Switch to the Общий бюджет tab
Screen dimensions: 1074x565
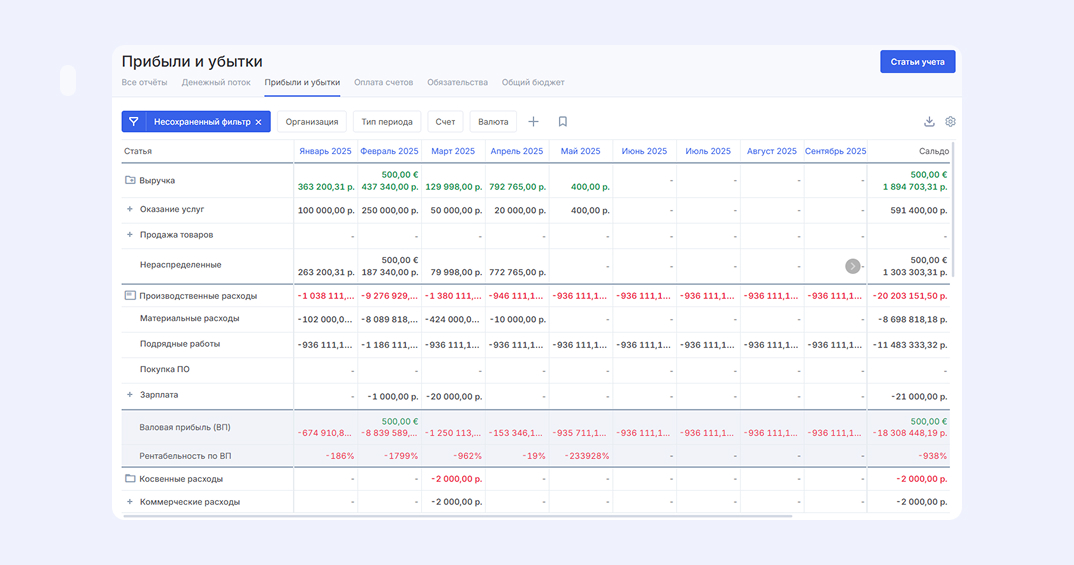(533, 82)
